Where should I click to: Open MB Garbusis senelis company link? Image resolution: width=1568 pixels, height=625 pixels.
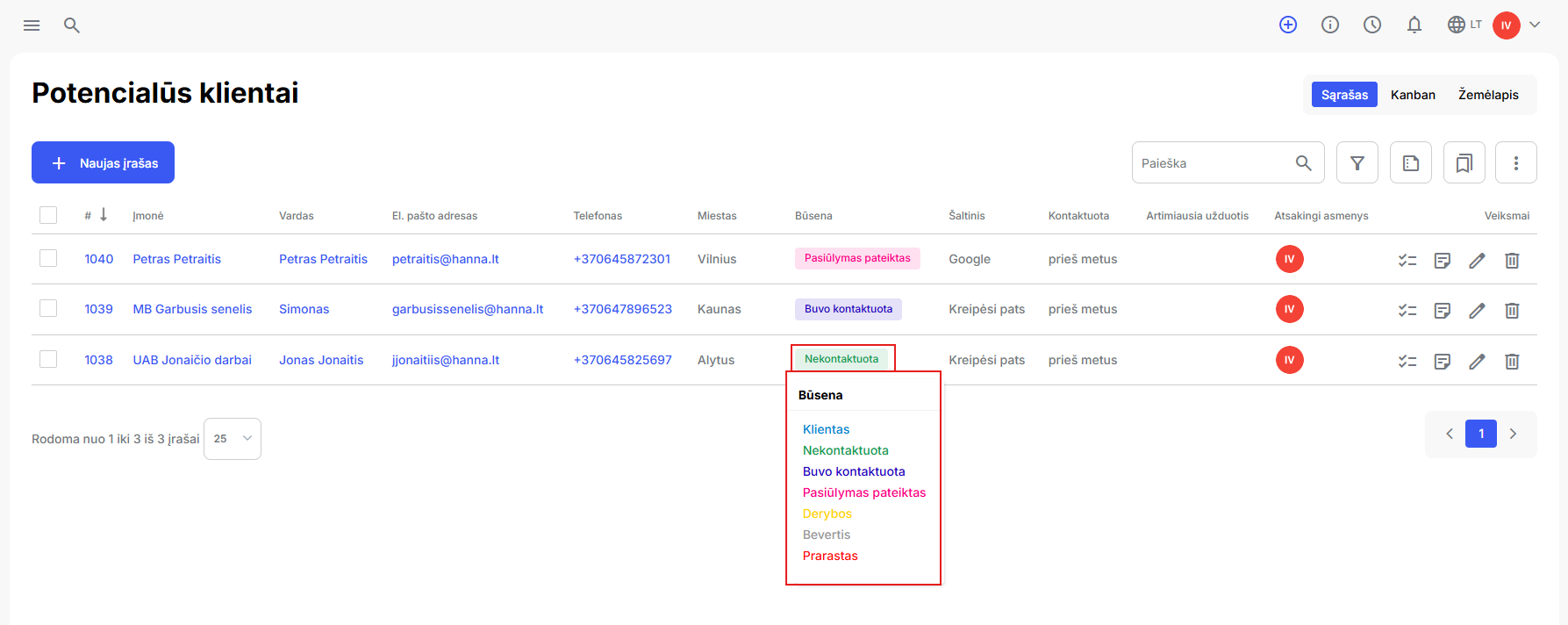point(192,309)
